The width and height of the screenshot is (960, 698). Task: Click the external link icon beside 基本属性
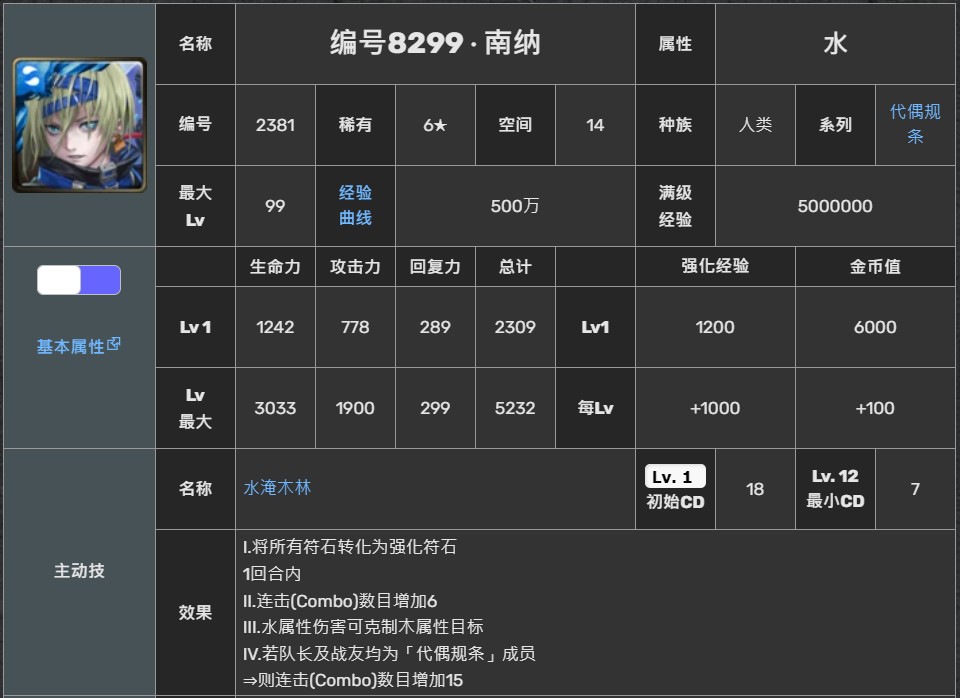[x=114, y=344]
